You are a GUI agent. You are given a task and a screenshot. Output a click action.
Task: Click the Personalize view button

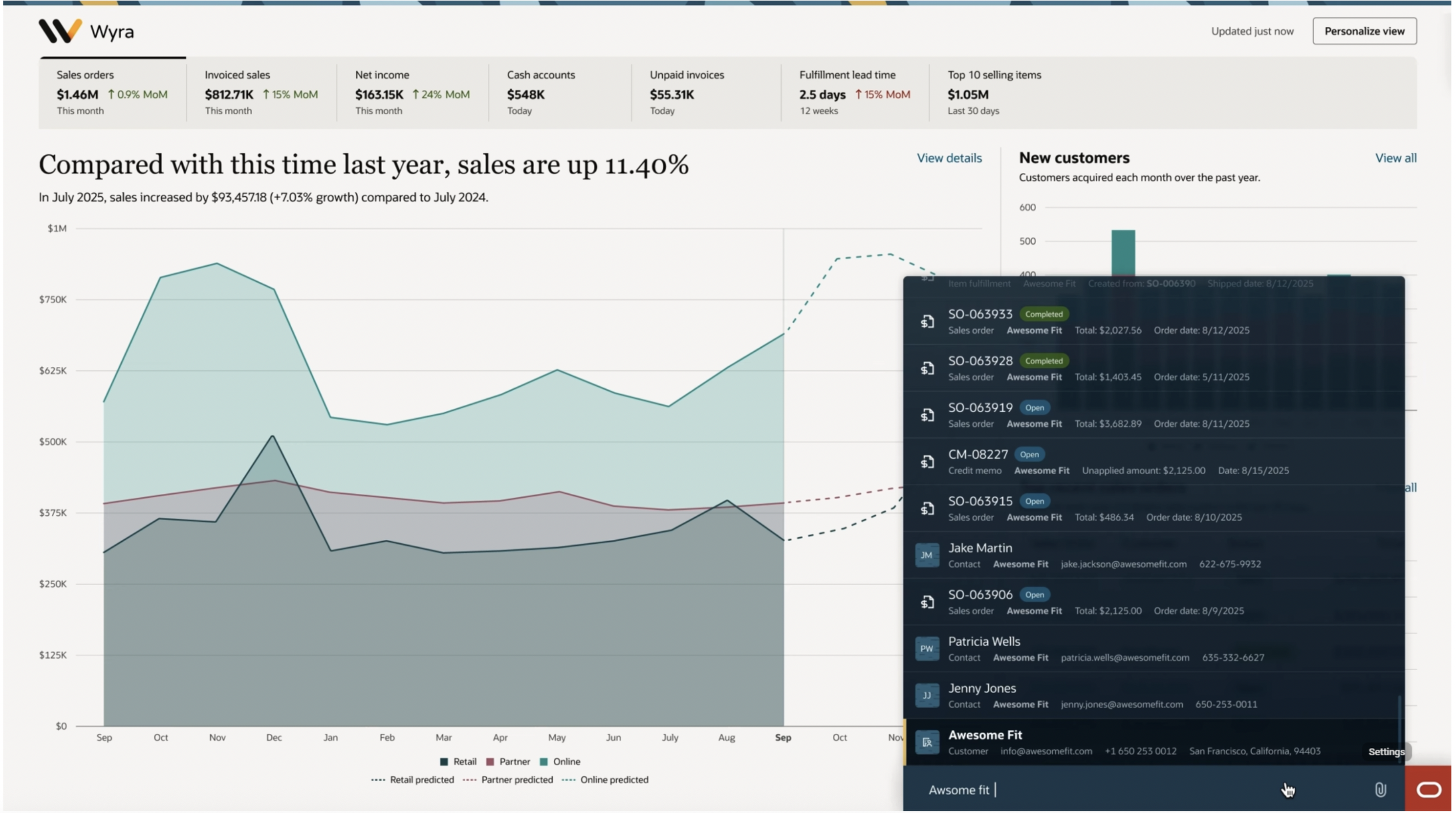(x=1364, y=31)
